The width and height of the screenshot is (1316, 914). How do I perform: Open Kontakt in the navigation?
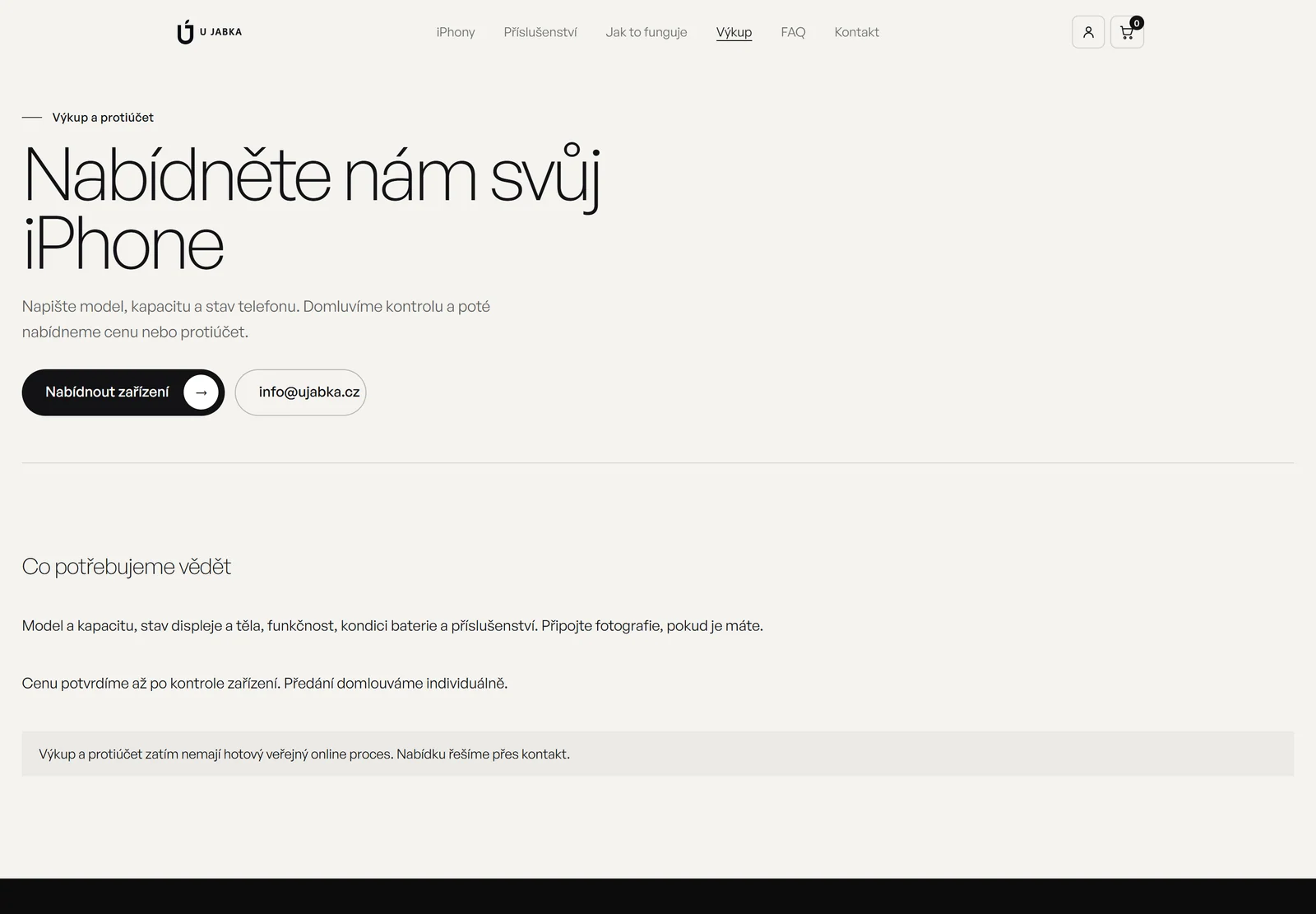pyautogui.click(x=856, y=32)
